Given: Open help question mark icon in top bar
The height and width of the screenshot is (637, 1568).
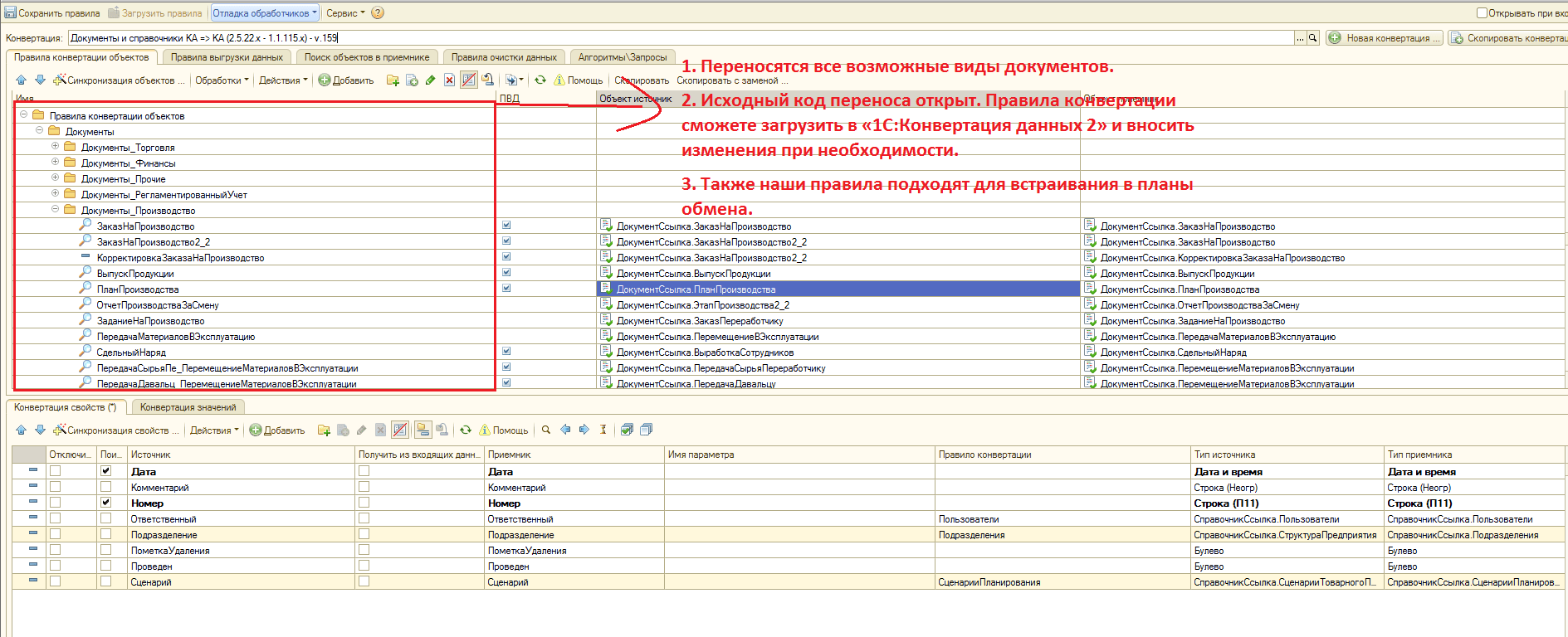Looking at the screenshot, I should coord(378,12).
